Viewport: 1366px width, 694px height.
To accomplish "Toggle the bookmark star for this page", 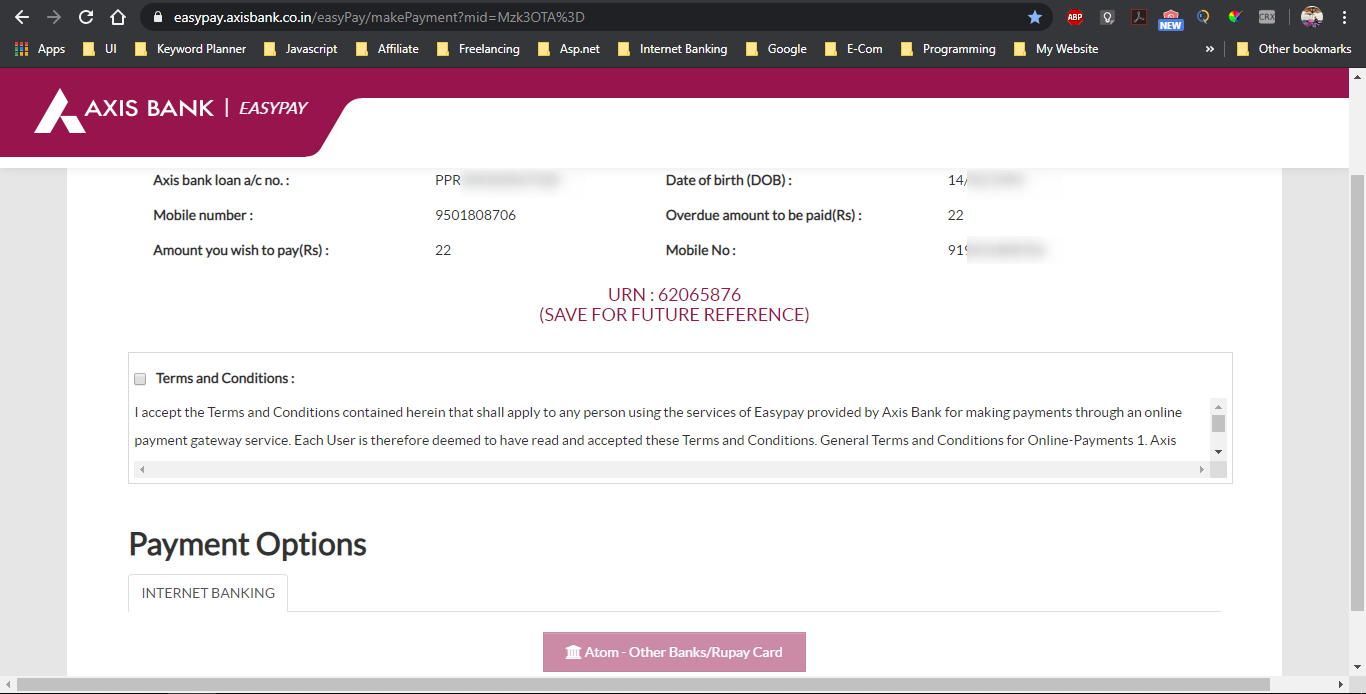I will [x=1035, y=16].
